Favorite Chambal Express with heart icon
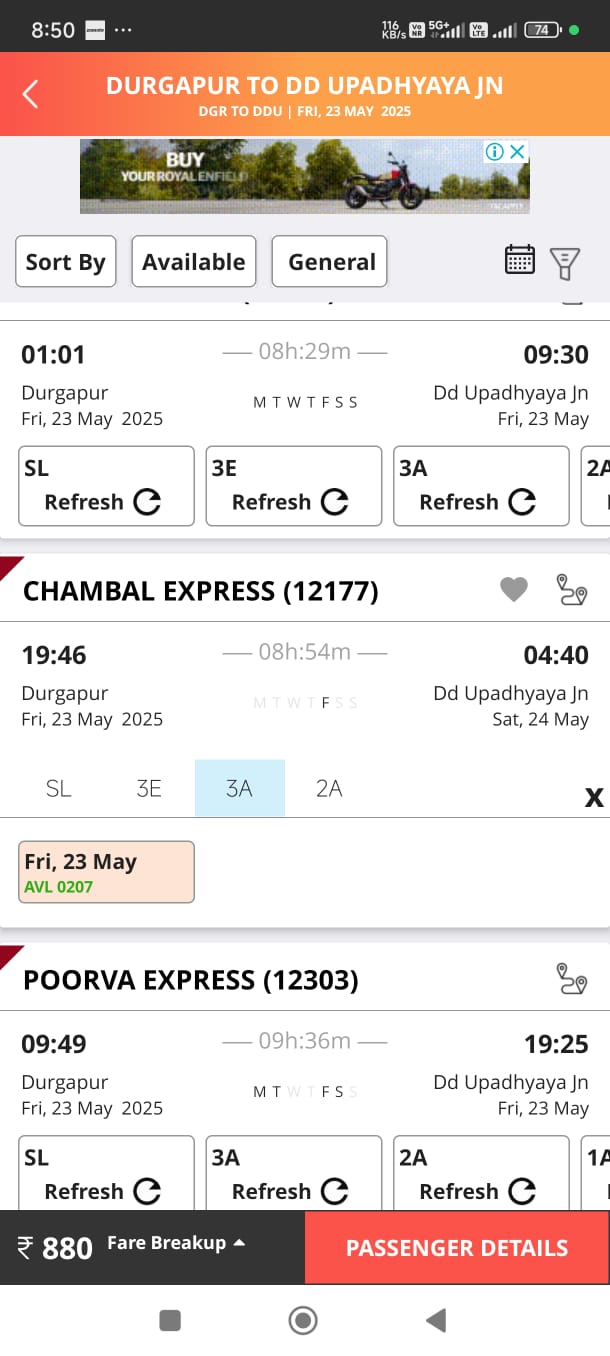 coord(514,590)
